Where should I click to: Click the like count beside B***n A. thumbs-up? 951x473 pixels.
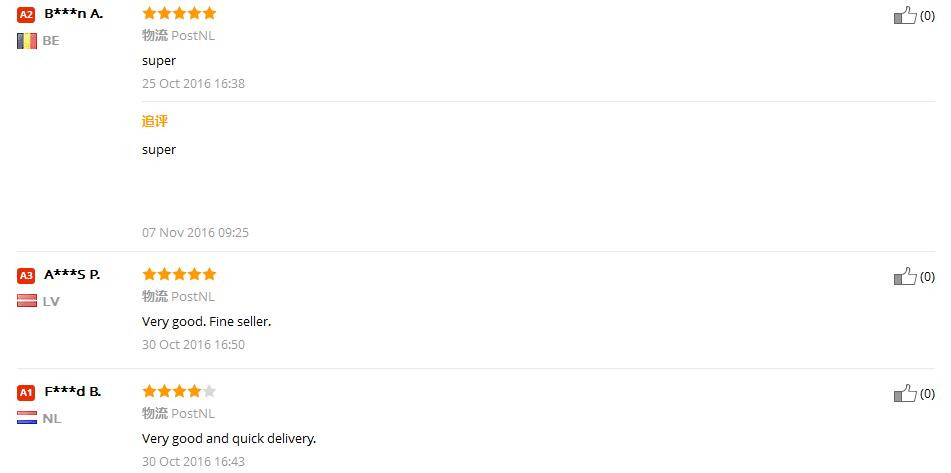pyautogui.click(x=927, y=16)
